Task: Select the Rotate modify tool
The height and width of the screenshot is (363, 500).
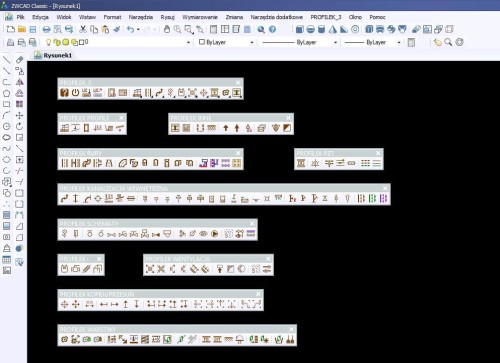Action: pyautogui.click(x=19, y=126)
